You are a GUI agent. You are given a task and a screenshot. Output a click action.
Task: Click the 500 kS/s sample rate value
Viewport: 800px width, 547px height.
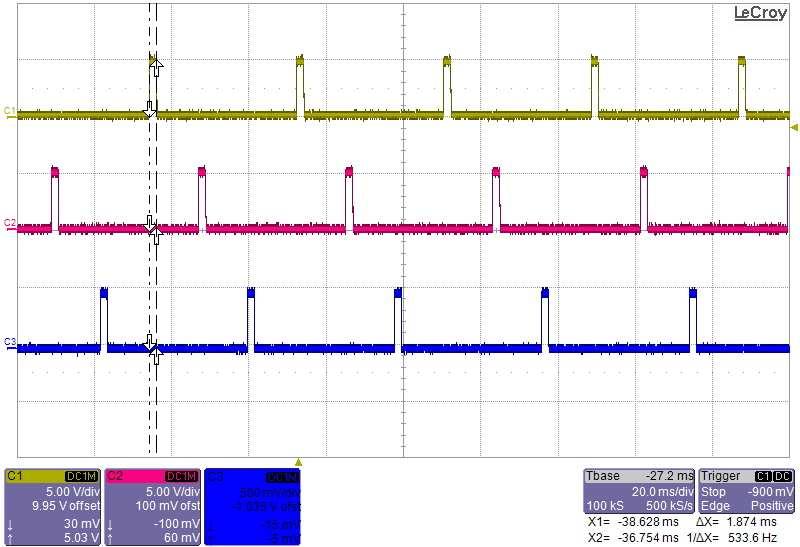(x=668, y=506)
